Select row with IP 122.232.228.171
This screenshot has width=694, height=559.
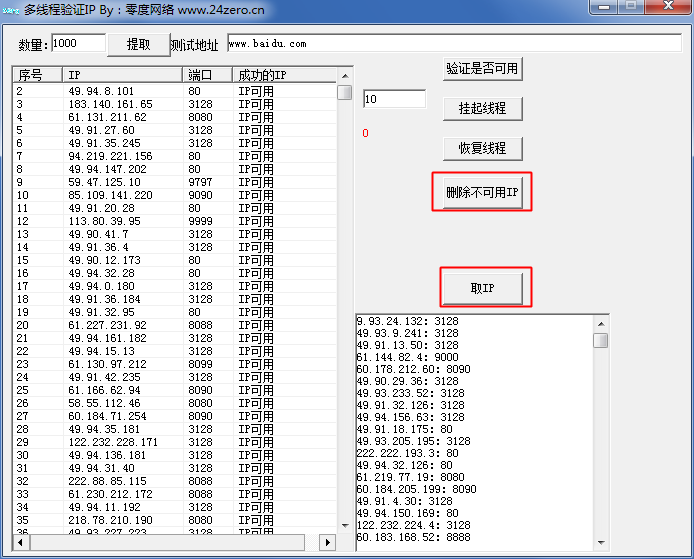point(175,442)
